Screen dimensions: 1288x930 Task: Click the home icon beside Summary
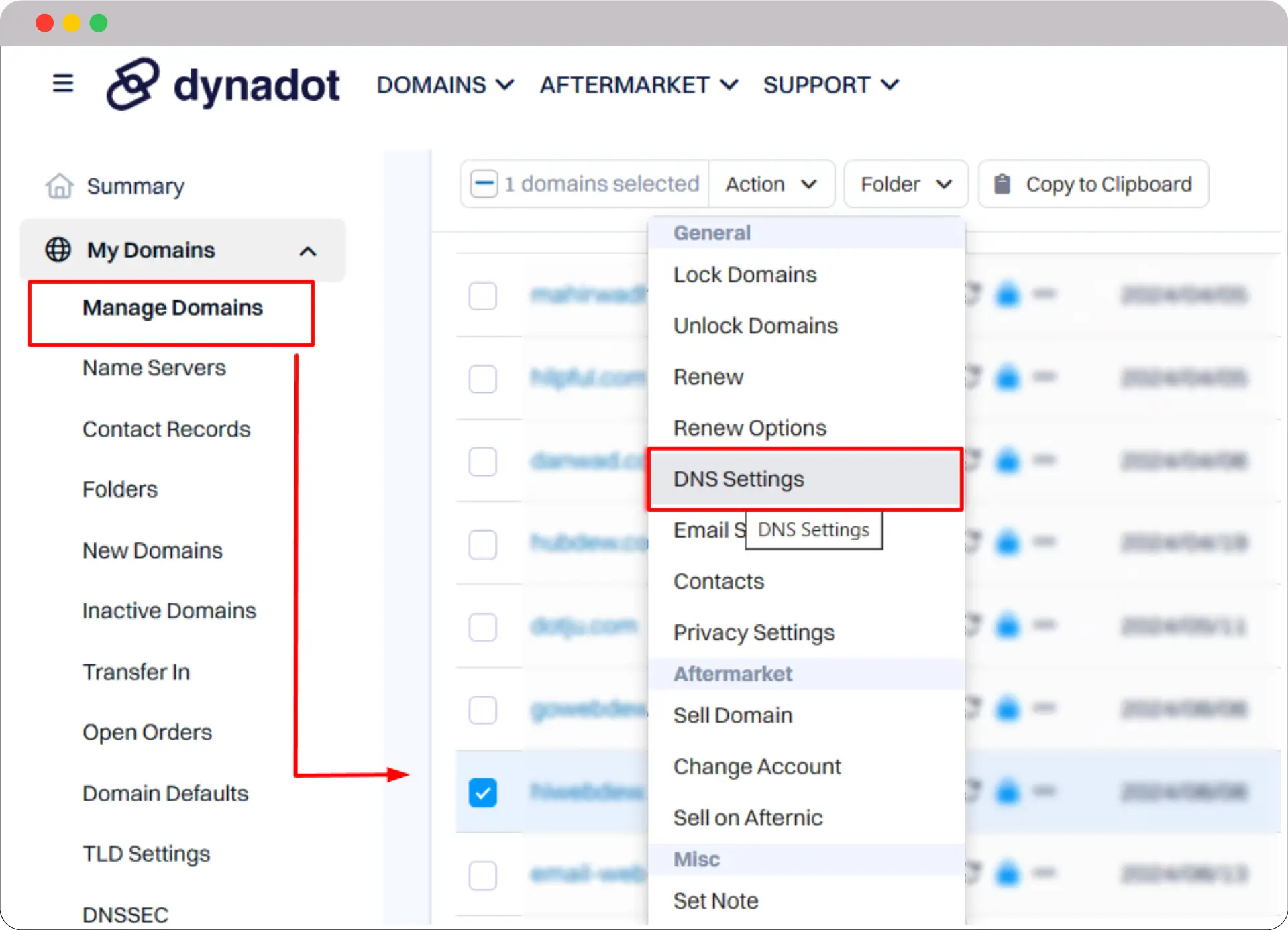pyautogui.click(x=59, y=186)
